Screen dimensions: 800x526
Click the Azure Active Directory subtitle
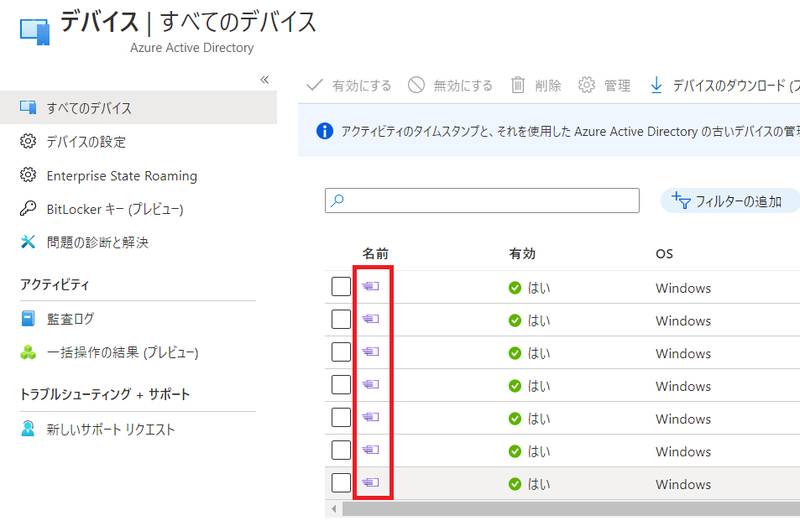pyautogui.click(x=192, y=47)
